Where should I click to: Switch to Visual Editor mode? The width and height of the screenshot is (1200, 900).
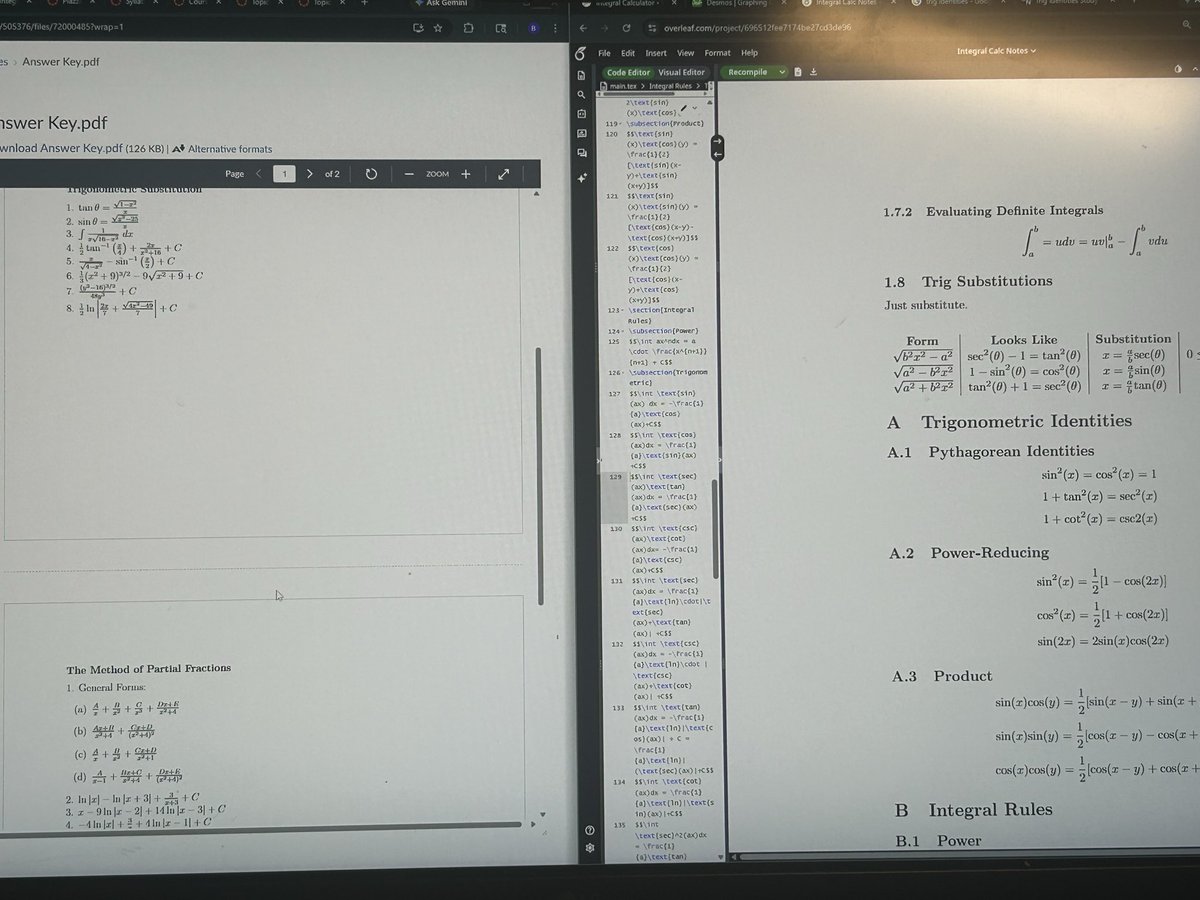[x=681, y=72]
